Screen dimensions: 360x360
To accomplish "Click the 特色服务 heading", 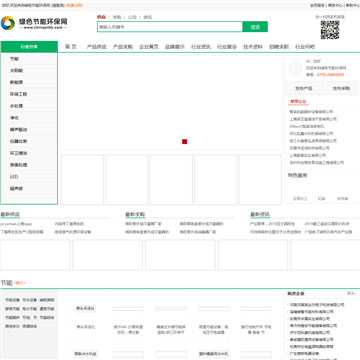I will coord(298,175).
